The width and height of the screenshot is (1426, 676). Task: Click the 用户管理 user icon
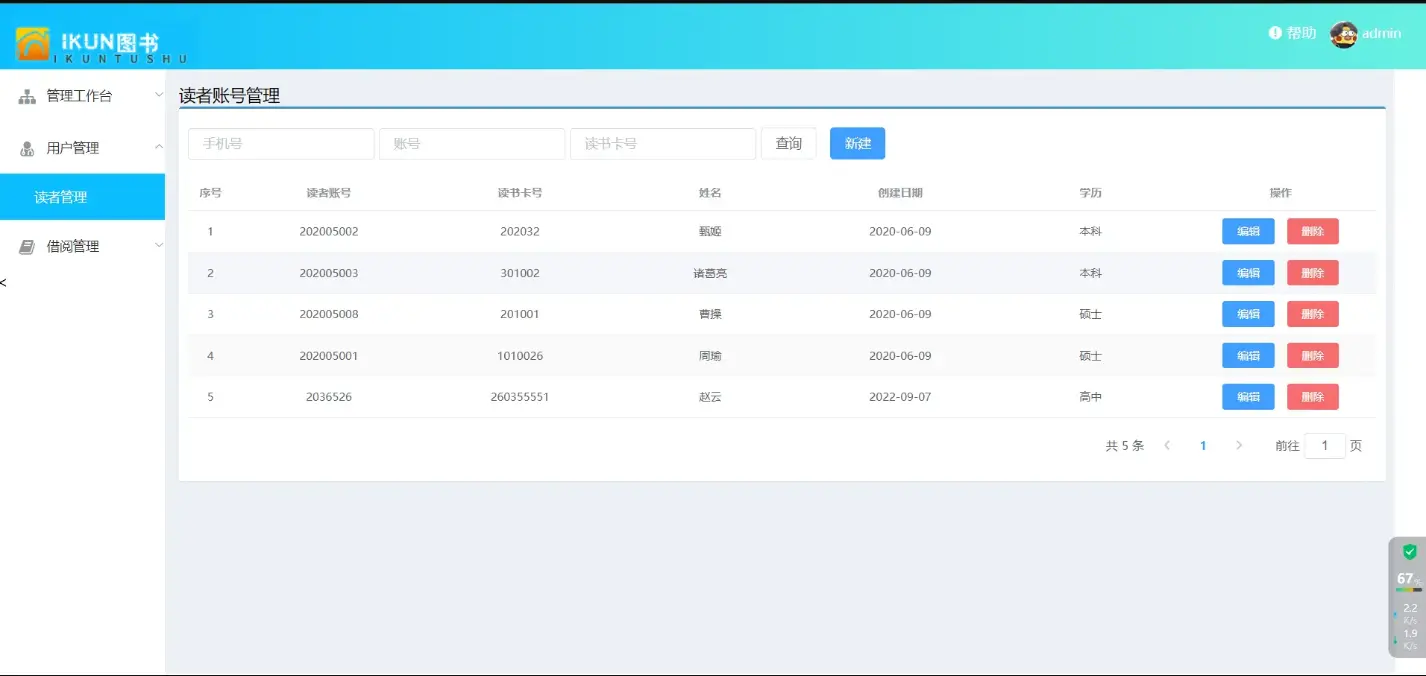[x=27, y=148]
